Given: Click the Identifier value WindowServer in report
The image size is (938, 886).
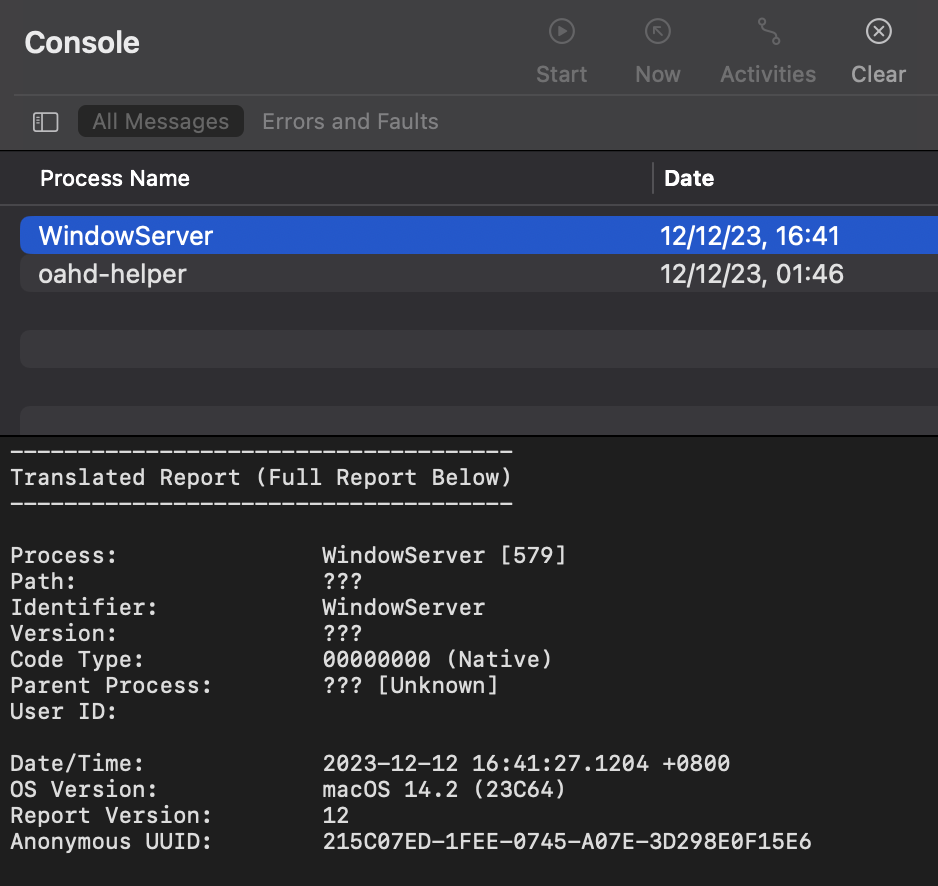Looking at the screenshot, I should 404,607.
